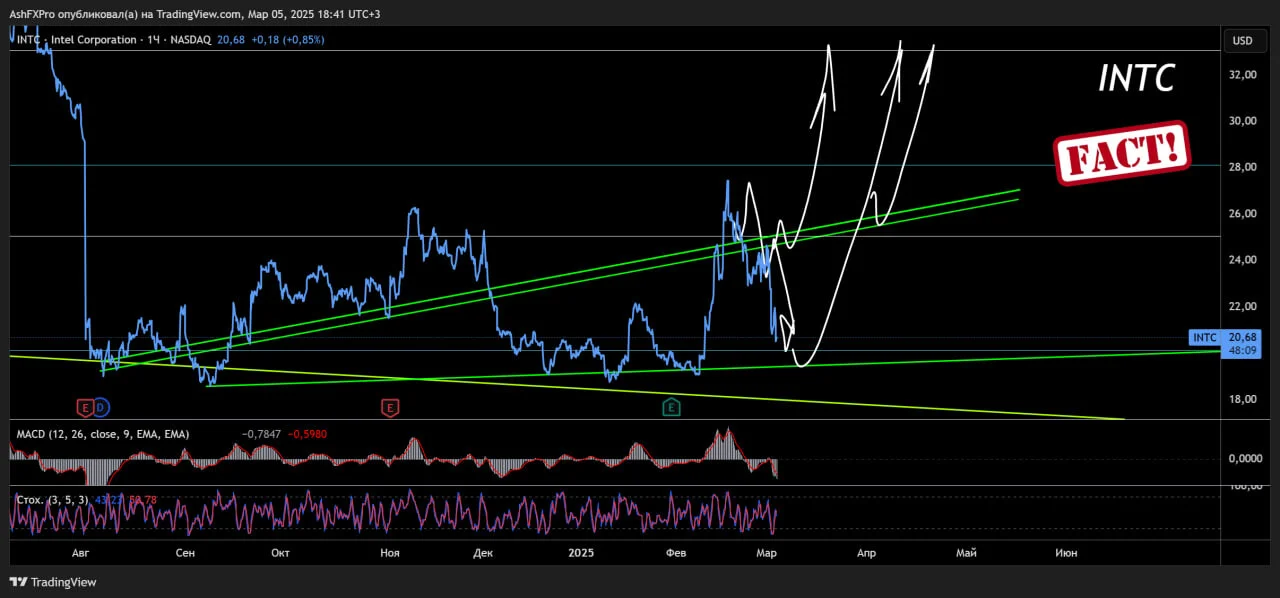The image size is (1280, 598).
Task: Click the MACD (12, 26, close, 9, EMA, EMA) legend
Action: [102, 434]
